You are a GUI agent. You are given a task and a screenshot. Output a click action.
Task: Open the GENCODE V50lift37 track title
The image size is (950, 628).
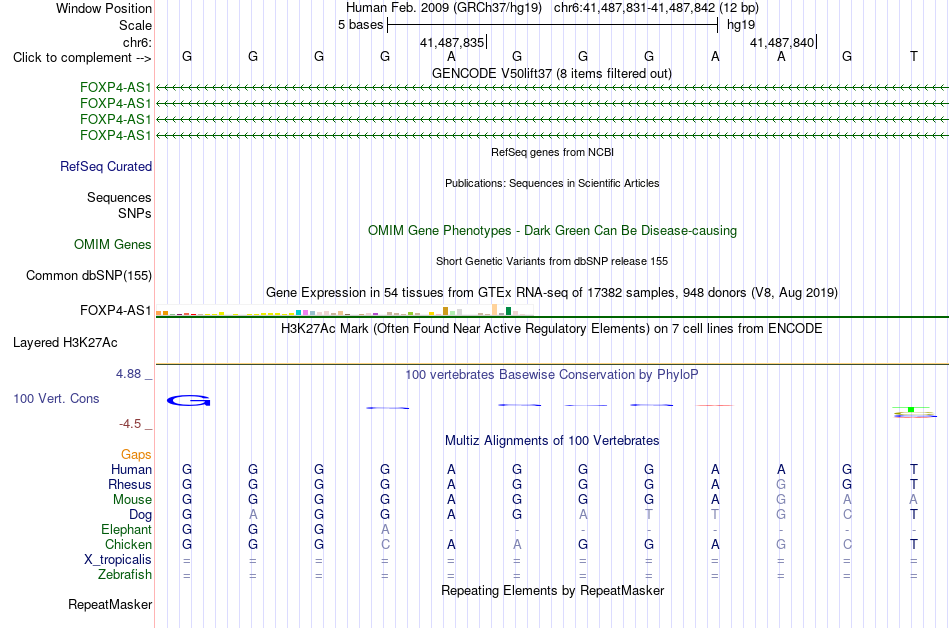pos(552,73)
